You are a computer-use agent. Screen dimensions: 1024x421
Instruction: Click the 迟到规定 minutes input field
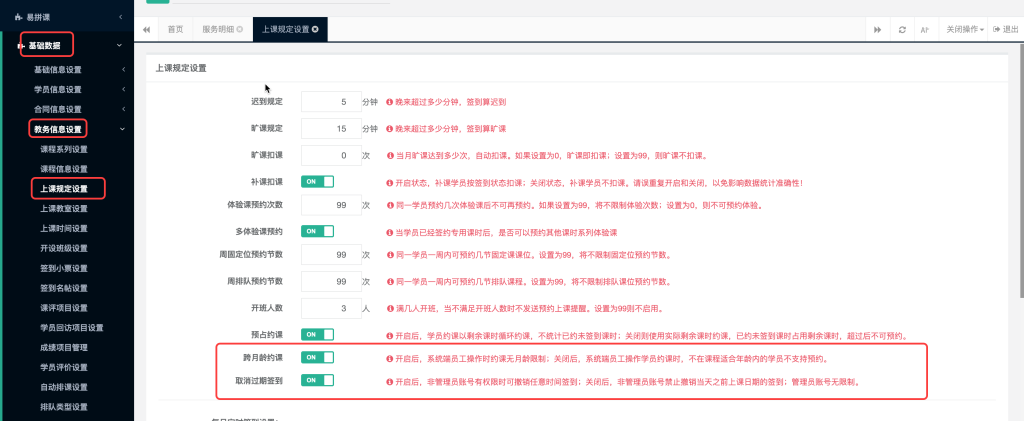tap(331, 102)
